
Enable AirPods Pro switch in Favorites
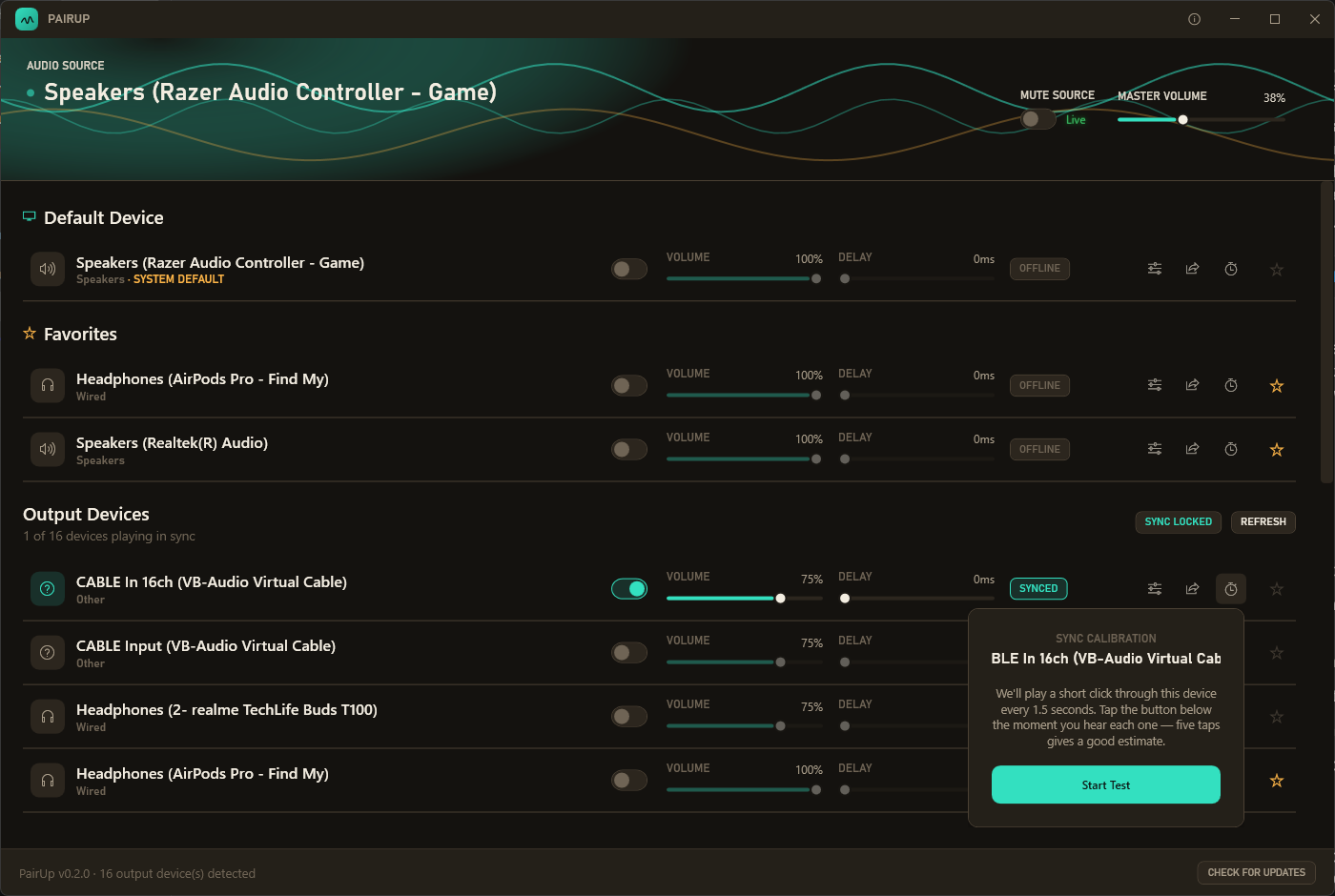coord(629,385)
